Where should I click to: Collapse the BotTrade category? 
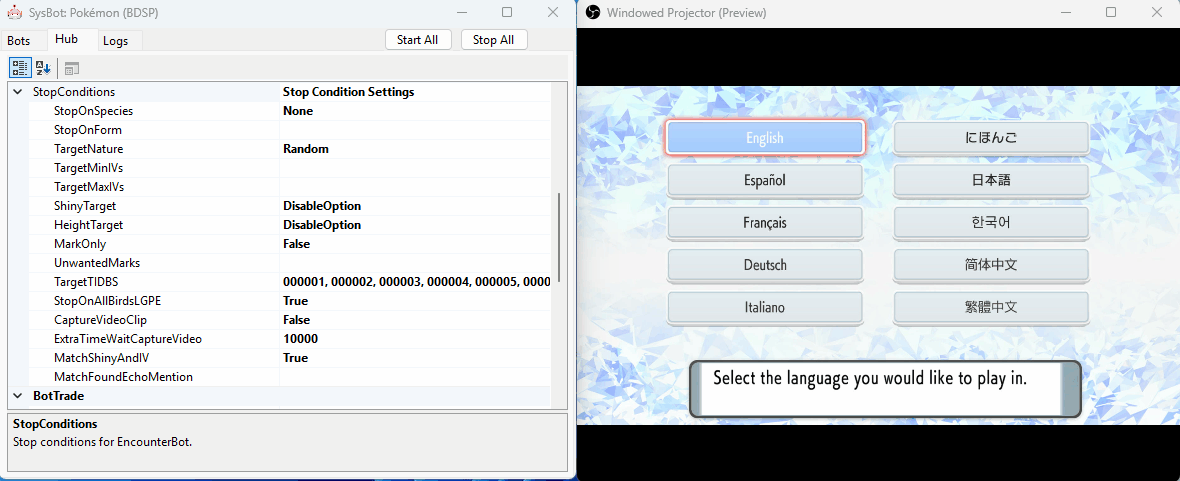(x=17, y=395)
